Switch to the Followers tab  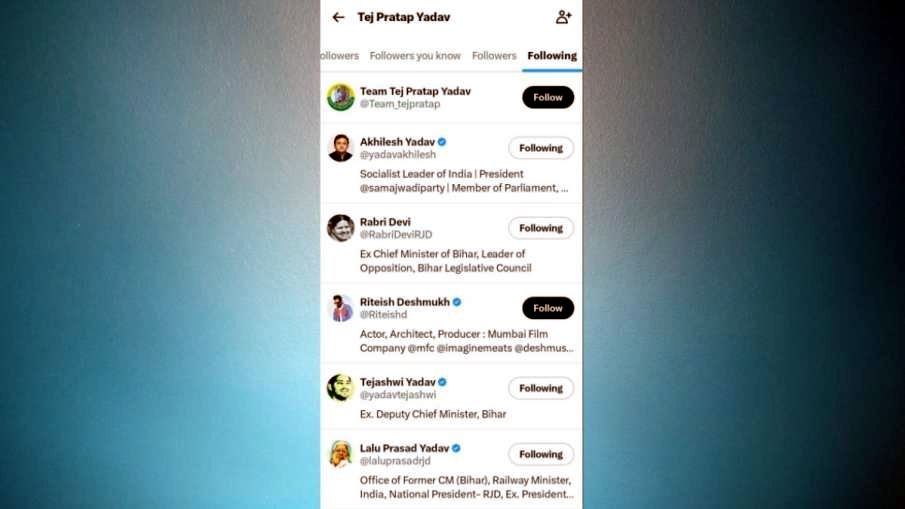click(x=494, y=56)
